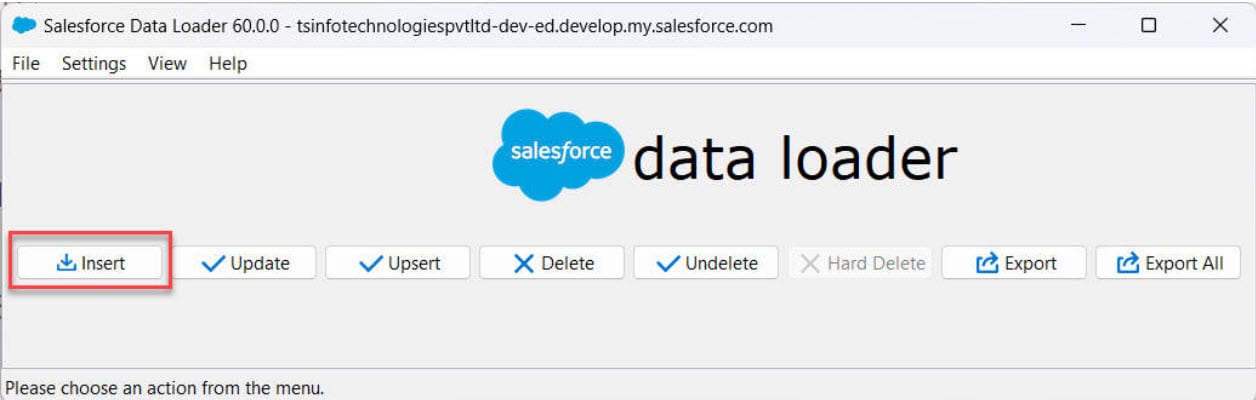Viewport: 1256px width, 400px height.
Task: Select the Undelete action
Action: coord(707,263)
